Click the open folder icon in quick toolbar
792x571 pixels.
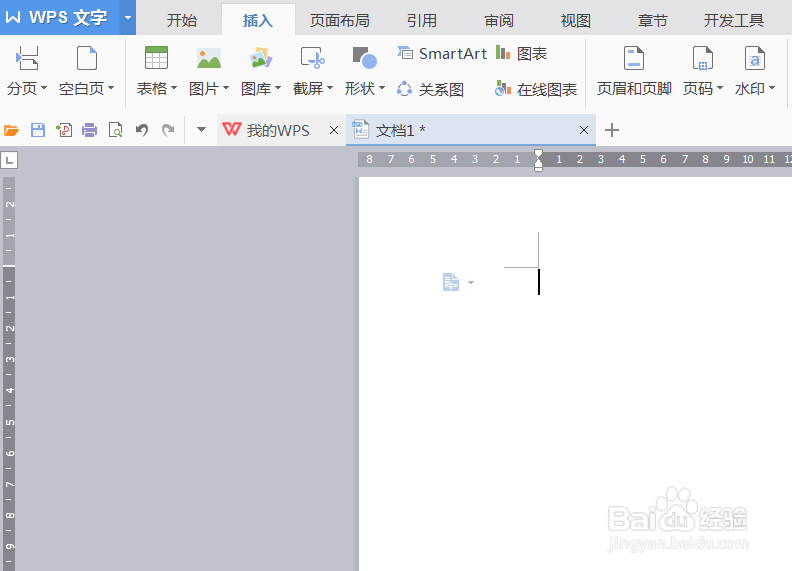point(11,130)
